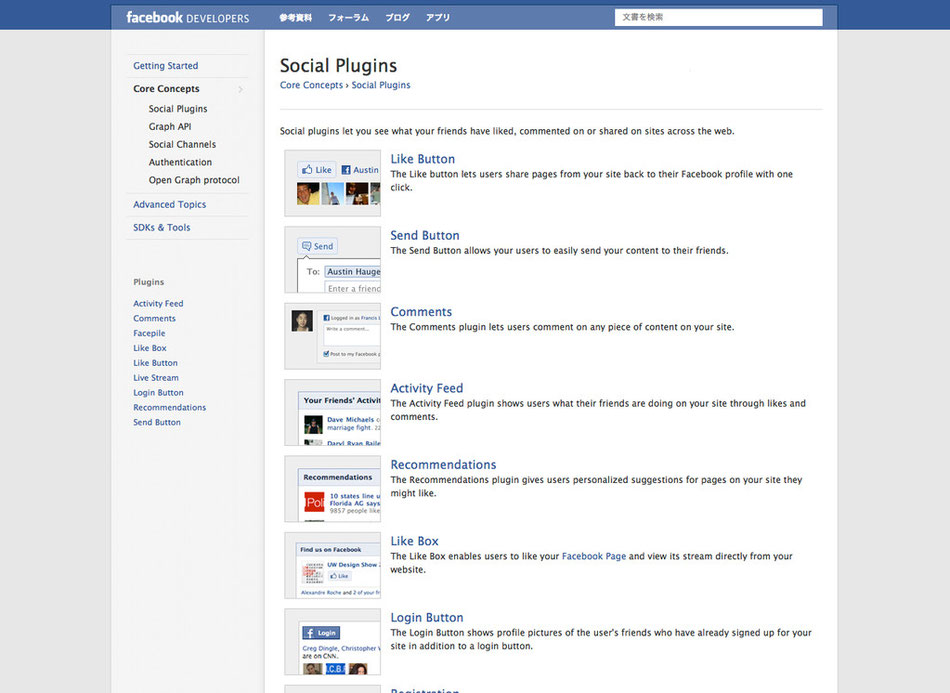
Task: Open Comments in the Plugins list
Action: (154, 318)
